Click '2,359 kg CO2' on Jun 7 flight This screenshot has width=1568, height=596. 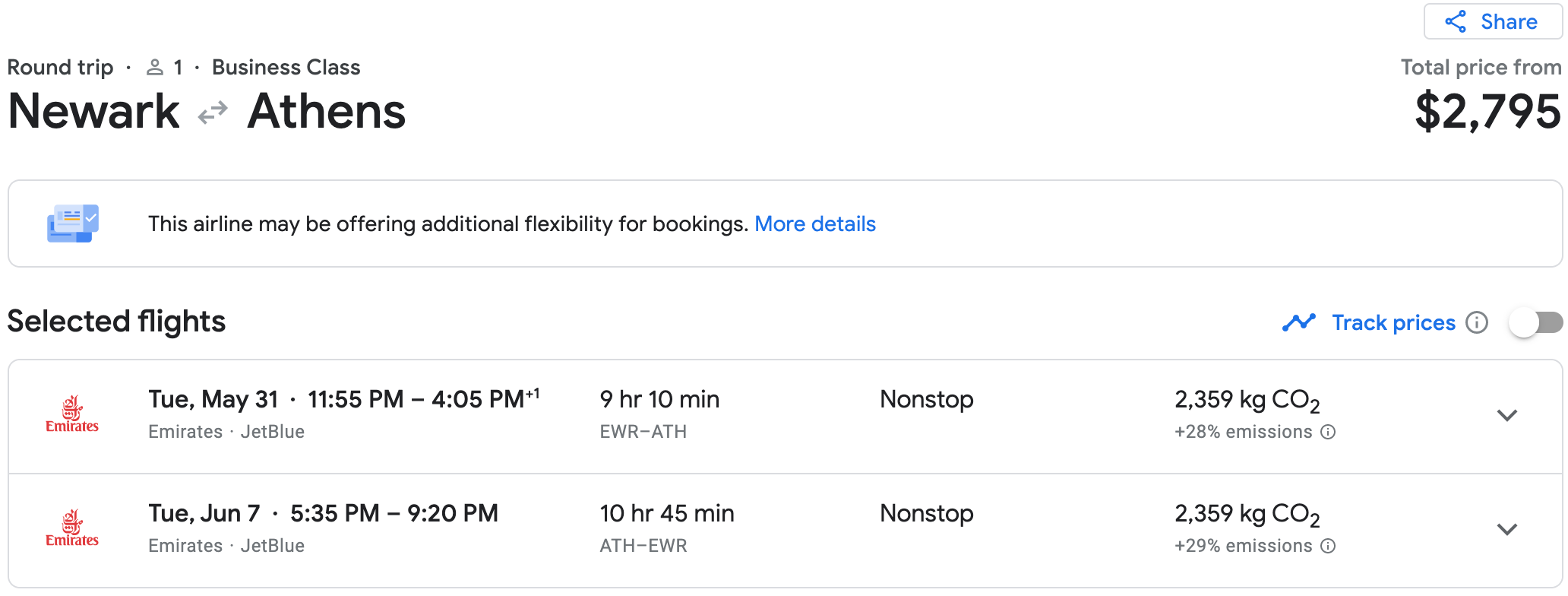point(1247,515)
